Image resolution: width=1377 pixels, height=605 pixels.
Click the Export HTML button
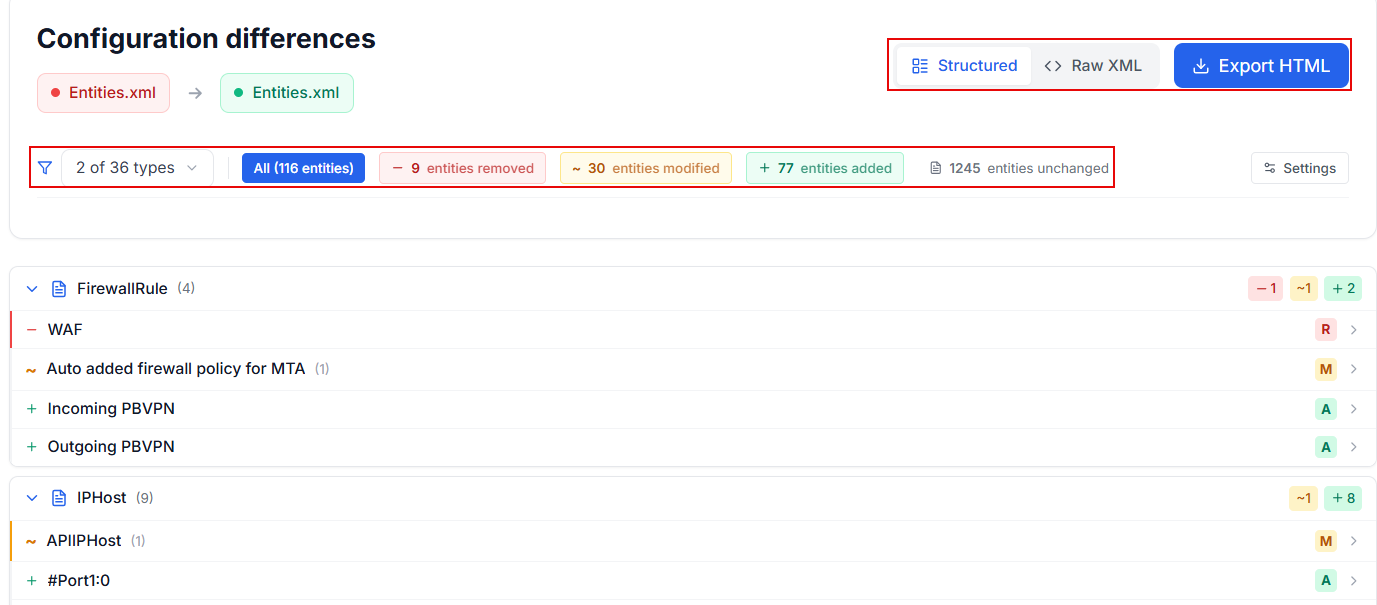pyautogui.click(x=1260, y=66)
